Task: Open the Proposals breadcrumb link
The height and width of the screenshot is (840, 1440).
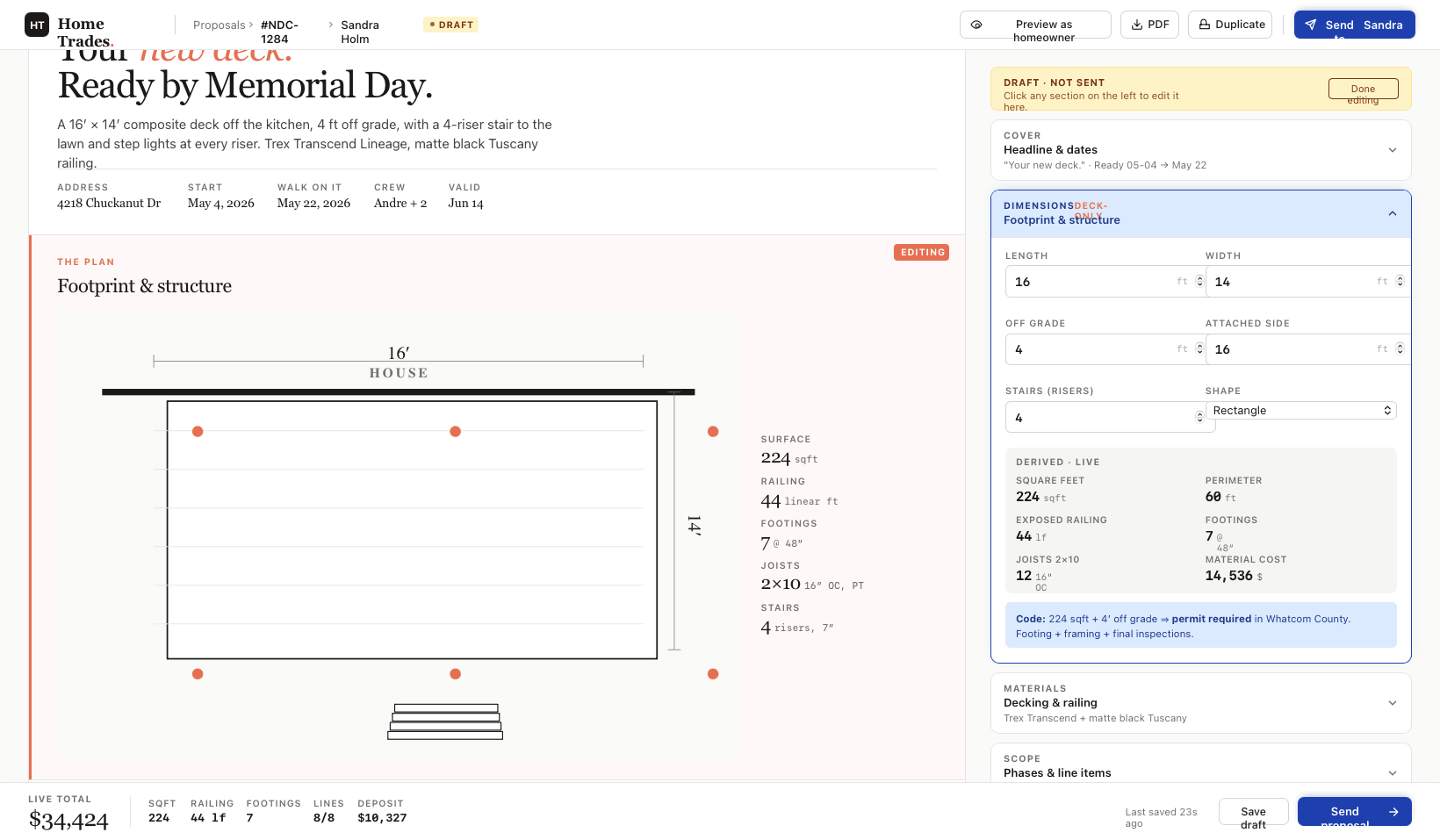Action: [x=219, y=25]
